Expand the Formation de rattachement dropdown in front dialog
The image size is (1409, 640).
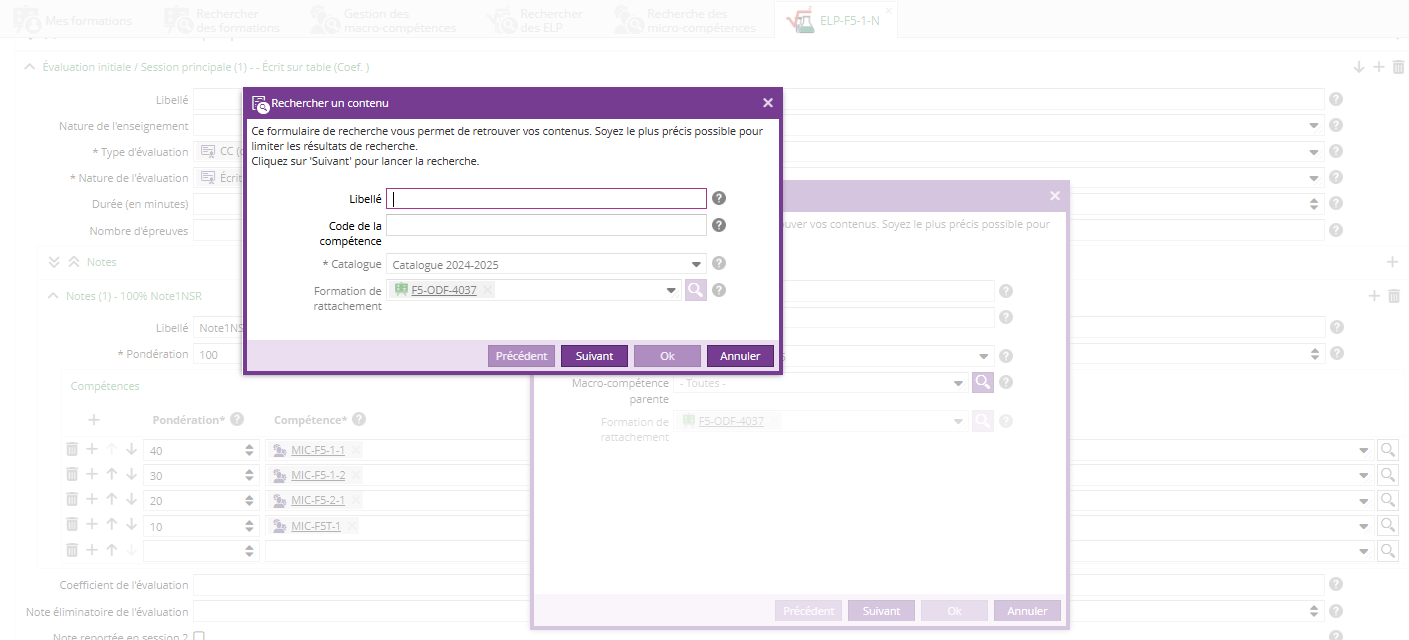(672, 291)
